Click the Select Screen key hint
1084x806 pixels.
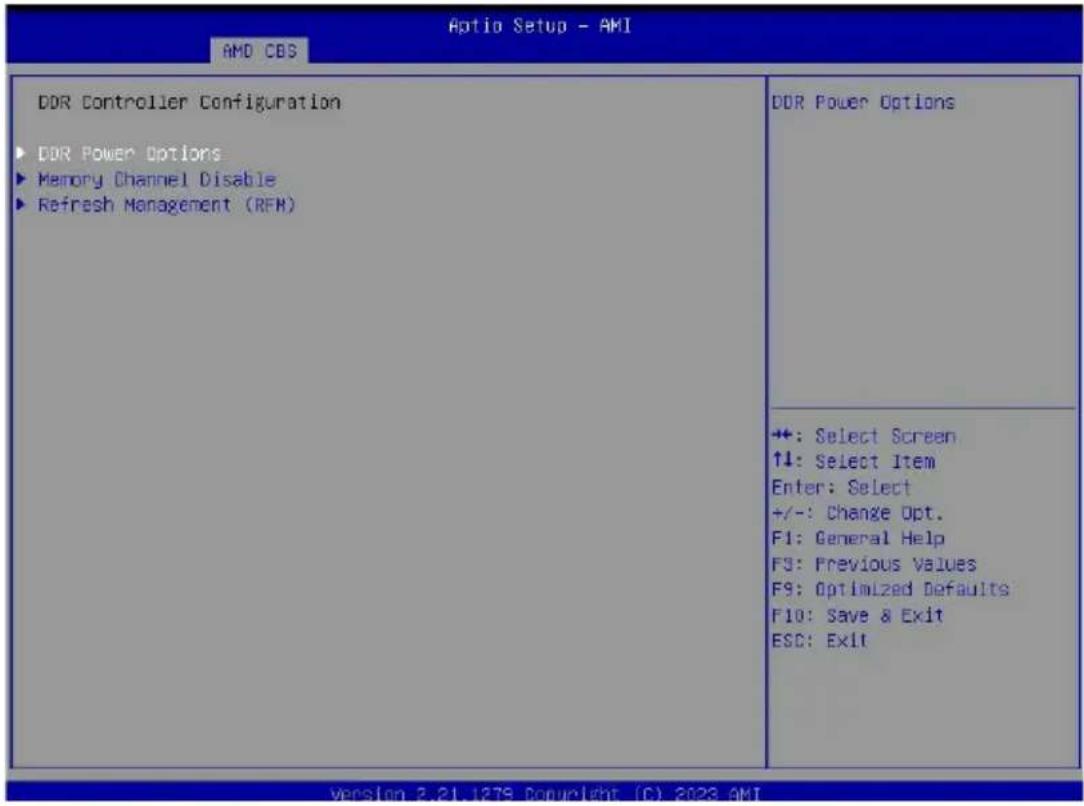(863, 436)
